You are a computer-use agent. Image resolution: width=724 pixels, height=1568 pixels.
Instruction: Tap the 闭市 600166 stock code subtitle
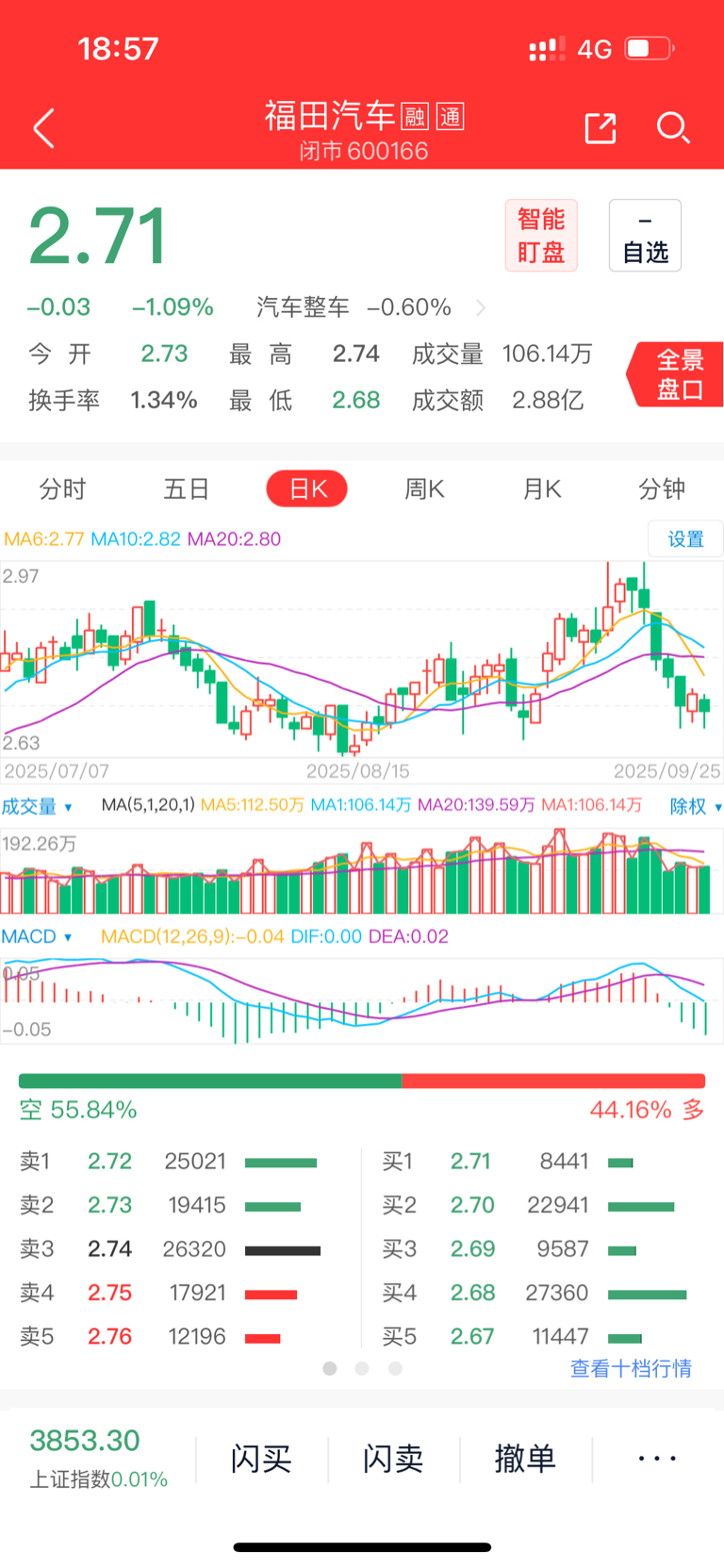[x=364, y=151]
